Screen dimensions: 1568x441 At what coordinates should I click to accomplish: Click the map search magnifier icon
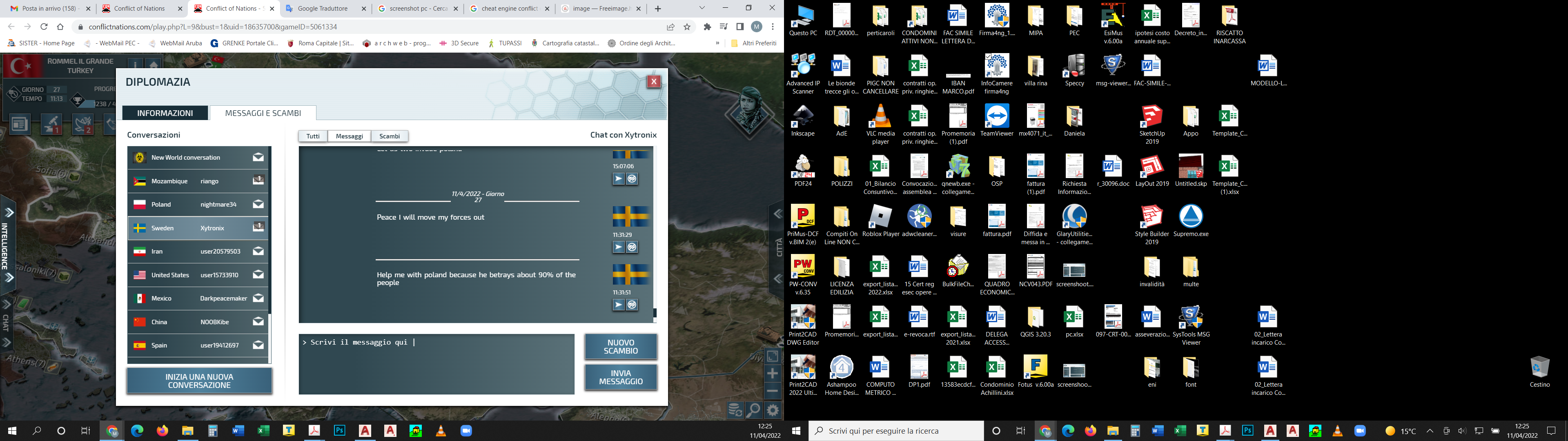(x=753, y=410)
